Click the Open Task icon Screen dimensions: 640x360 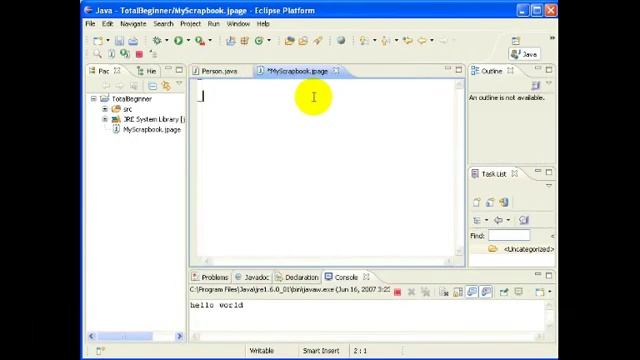point(303,40)
